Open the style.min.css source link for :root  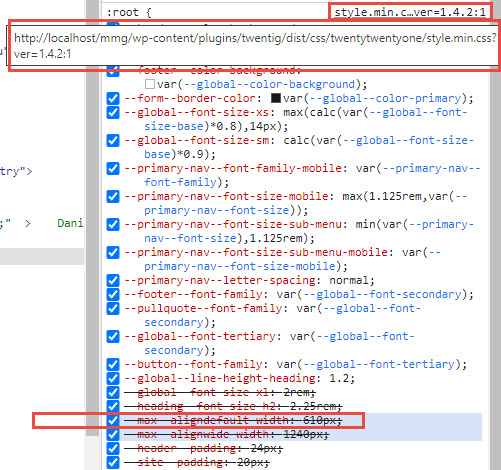[410, 12]
